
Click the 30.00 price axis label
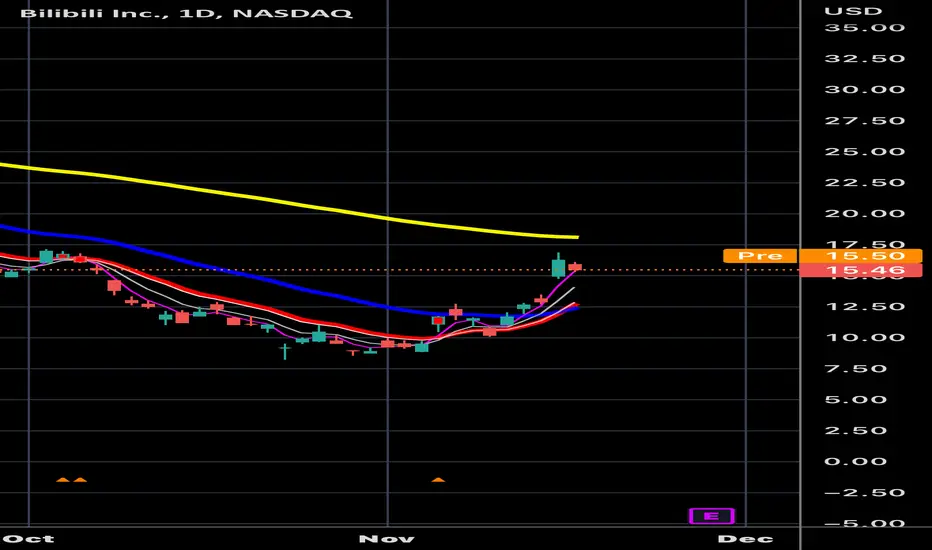(x=865, y=90)
